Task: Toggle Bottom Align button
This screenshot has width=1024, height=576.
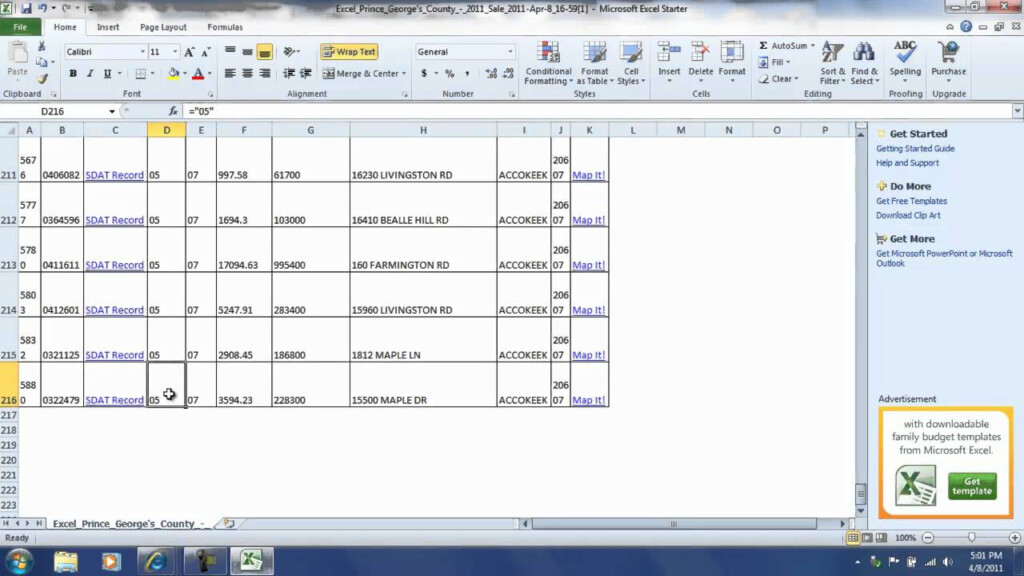Action: click(264, 52)
